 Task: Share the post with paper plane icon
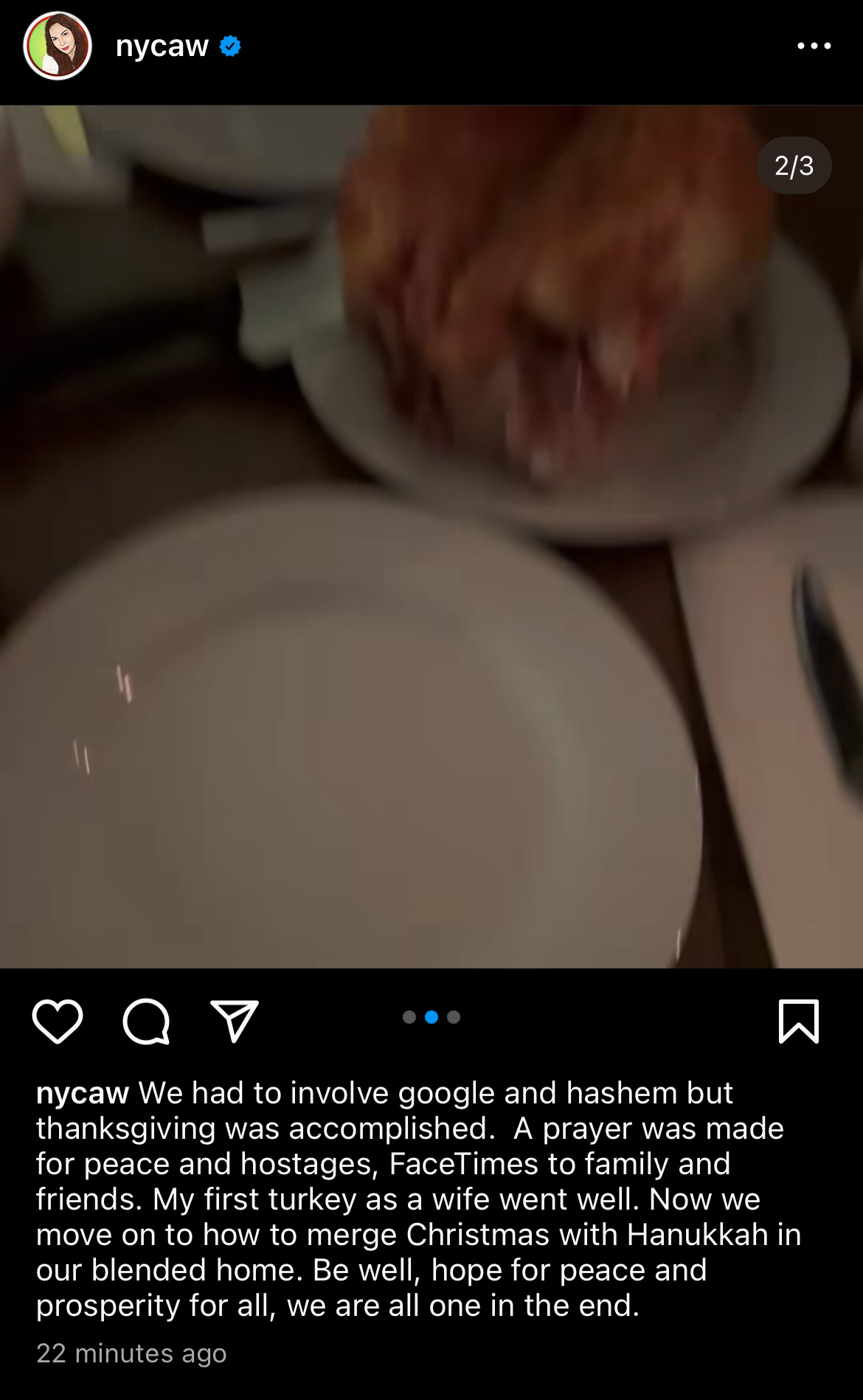click(x=235, y=1021)
